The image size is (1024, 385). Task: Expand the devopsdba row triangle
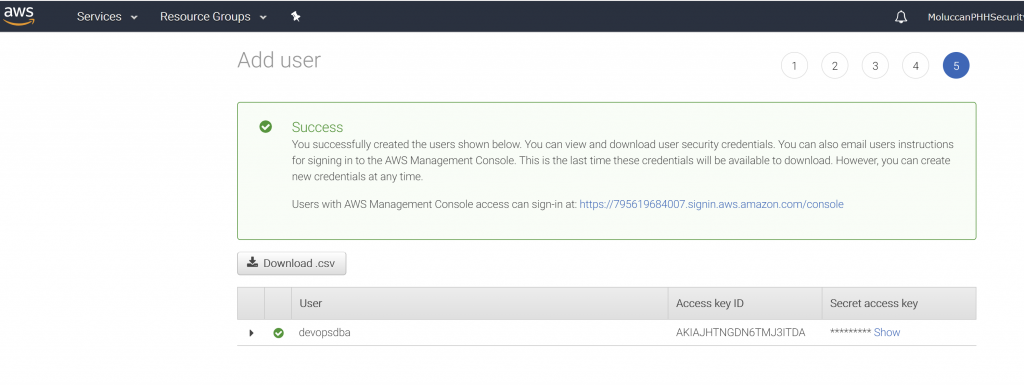(251, 333)
